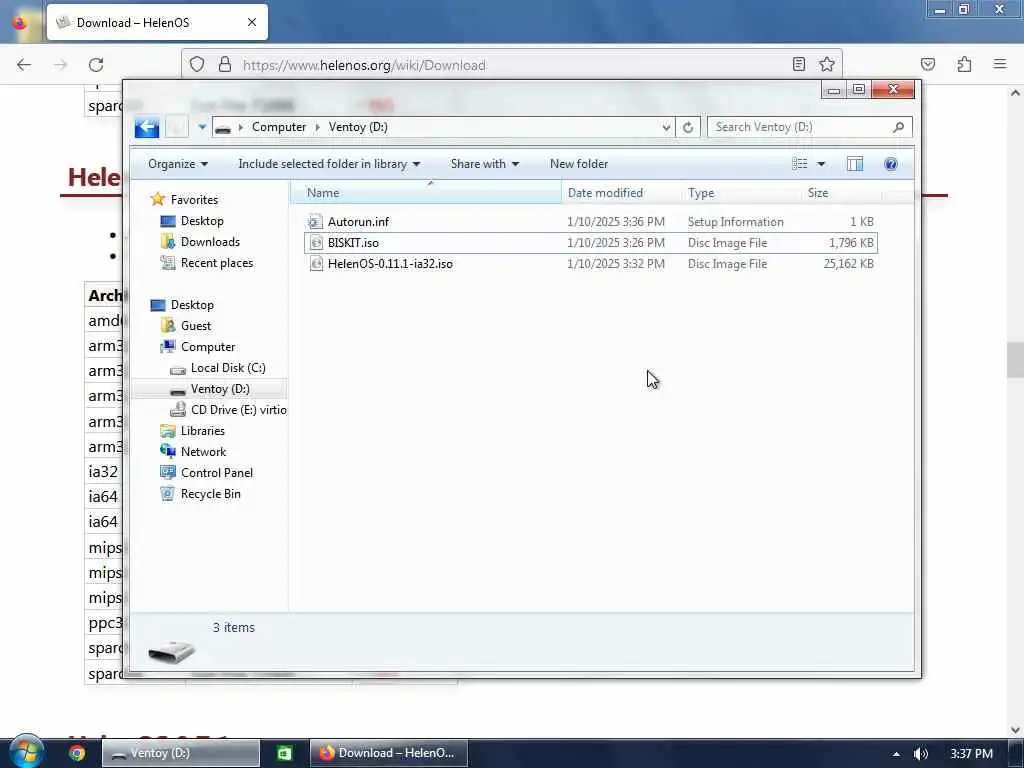Image resolution: width=1024 pixels, height=768 pixels.
Task: Open Local Disk (C:)
Action: 228,368
